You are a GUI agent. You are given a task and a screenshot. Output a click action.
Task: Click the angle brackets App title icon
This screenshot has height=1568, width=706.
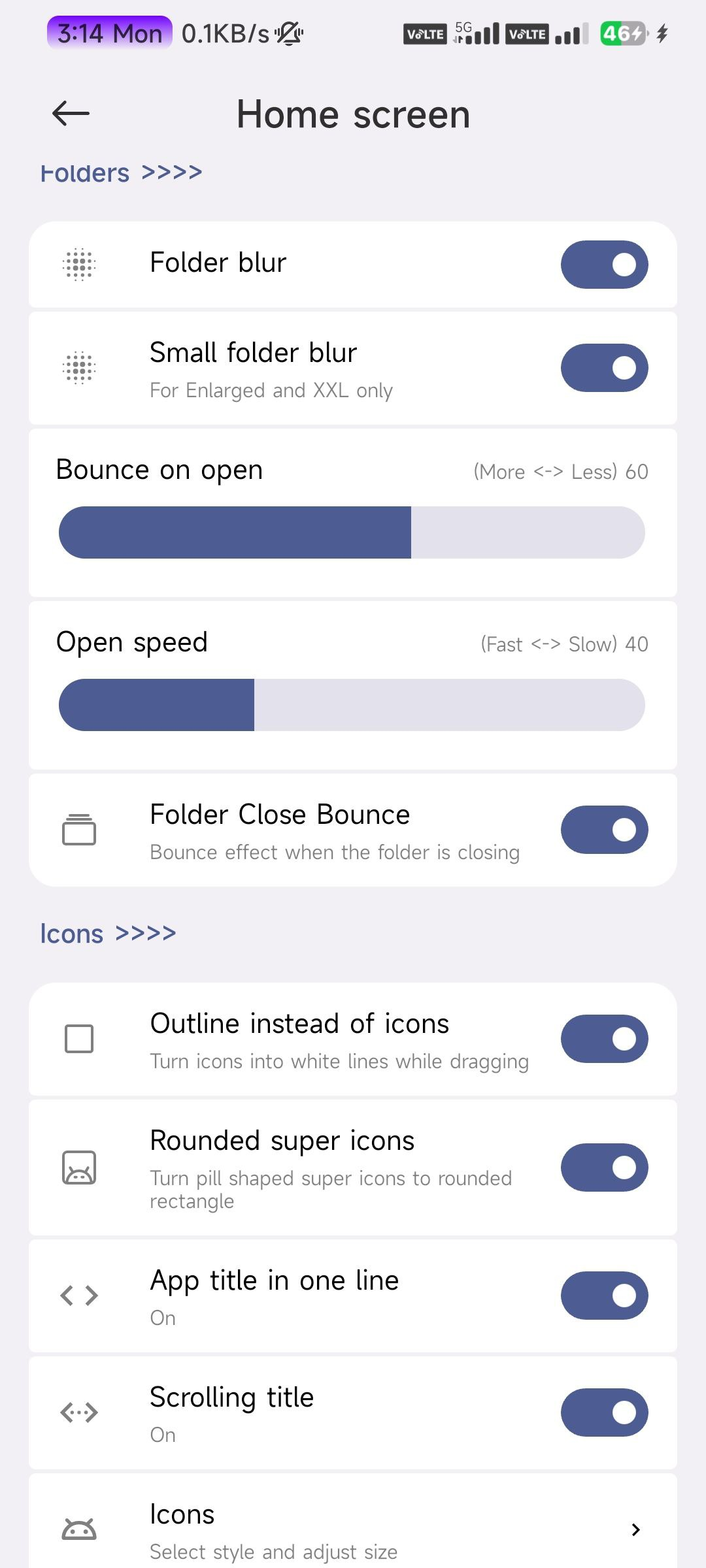[79, 1296]
